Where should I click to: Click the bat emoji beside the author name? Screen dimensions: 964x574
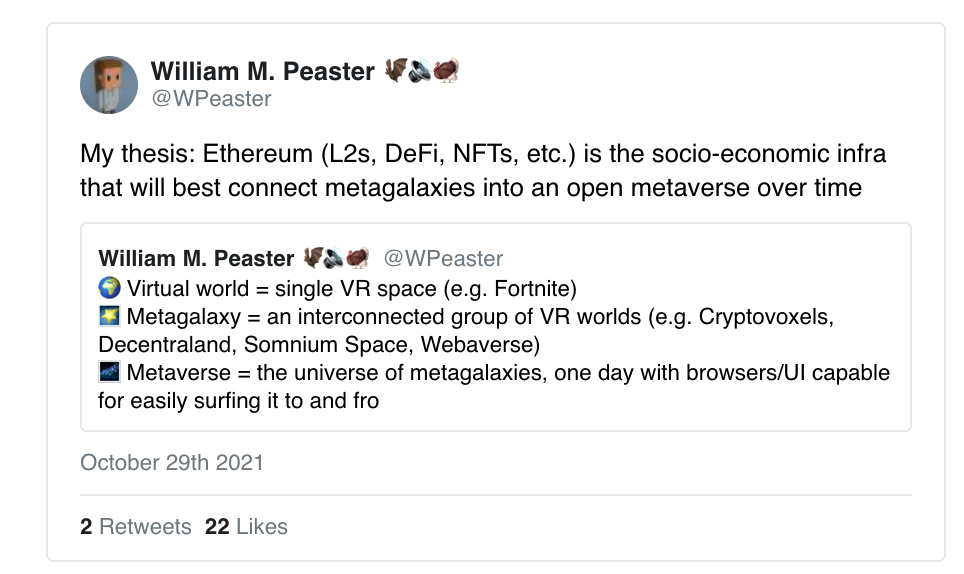point(396,71)
